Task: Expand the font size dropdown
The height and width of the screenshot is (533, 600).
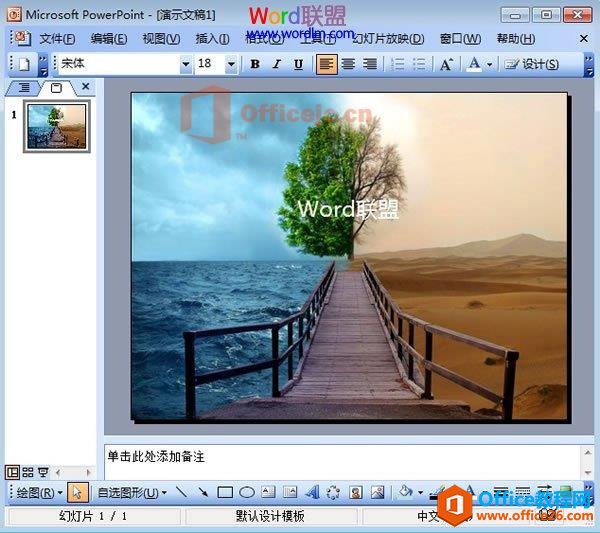Action: pos(231,64)
